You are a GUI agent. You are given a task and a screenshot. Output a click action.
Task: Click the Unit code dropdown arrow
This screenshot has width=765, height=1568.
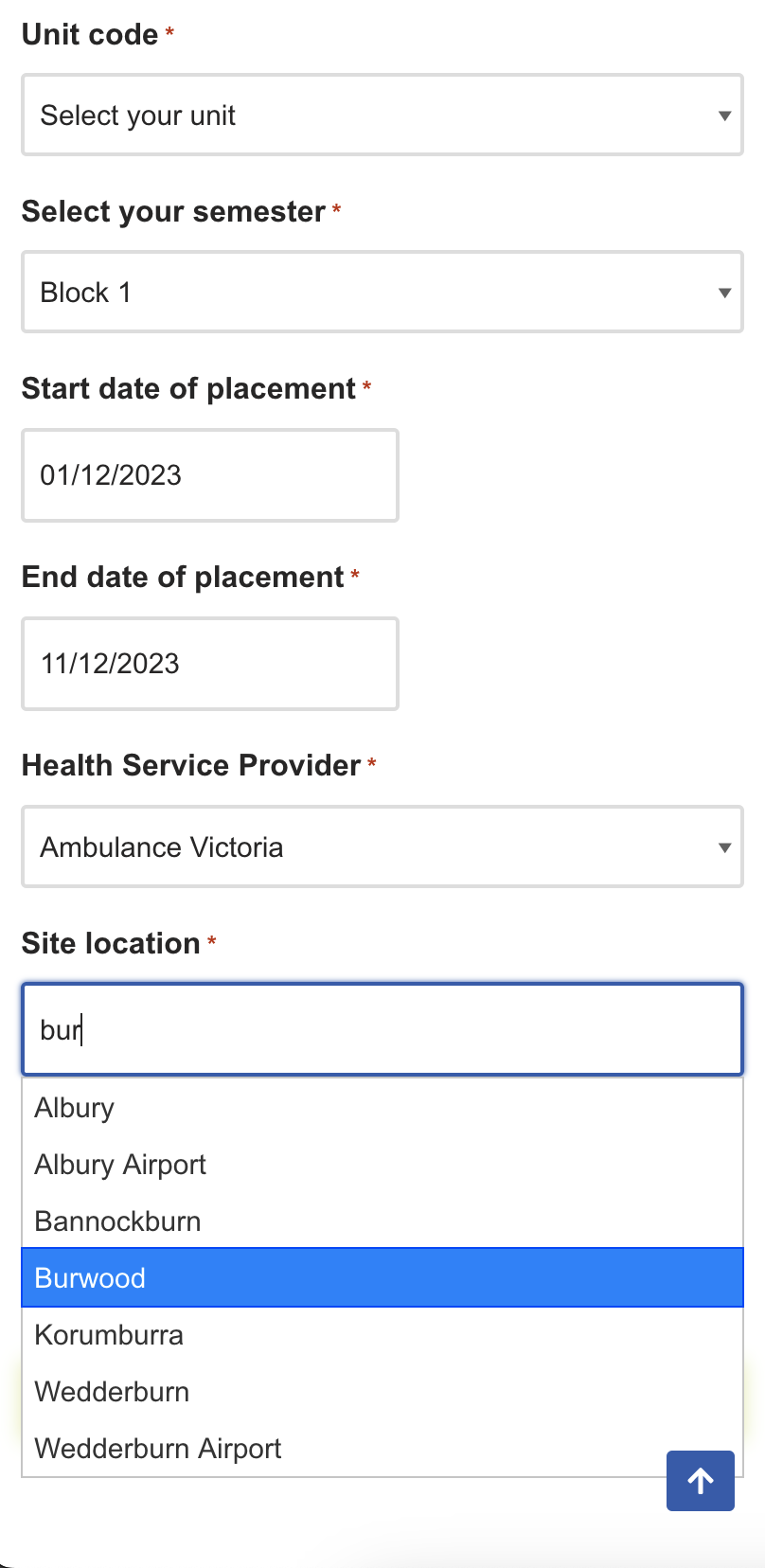724,116
